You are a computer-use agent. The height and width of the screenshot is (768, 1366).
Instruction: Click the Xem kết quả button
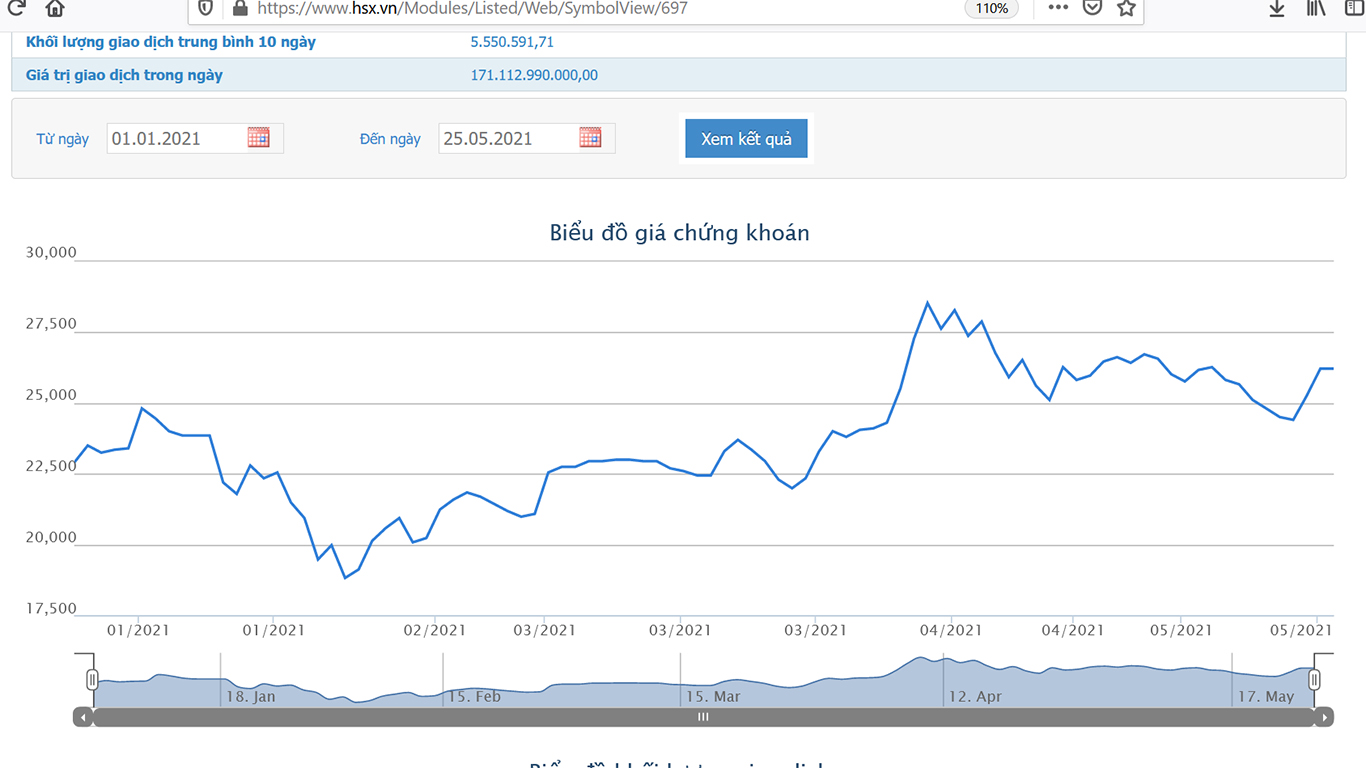(x=746, y=139)
